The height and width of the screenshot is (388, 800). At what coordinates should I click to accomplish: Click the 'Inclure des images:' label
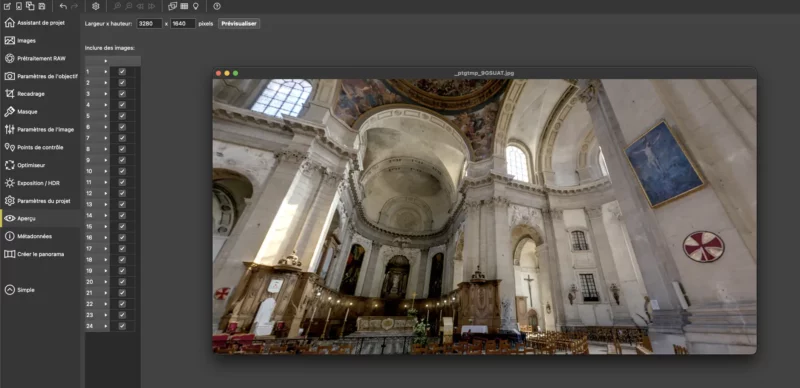[110, 48]
